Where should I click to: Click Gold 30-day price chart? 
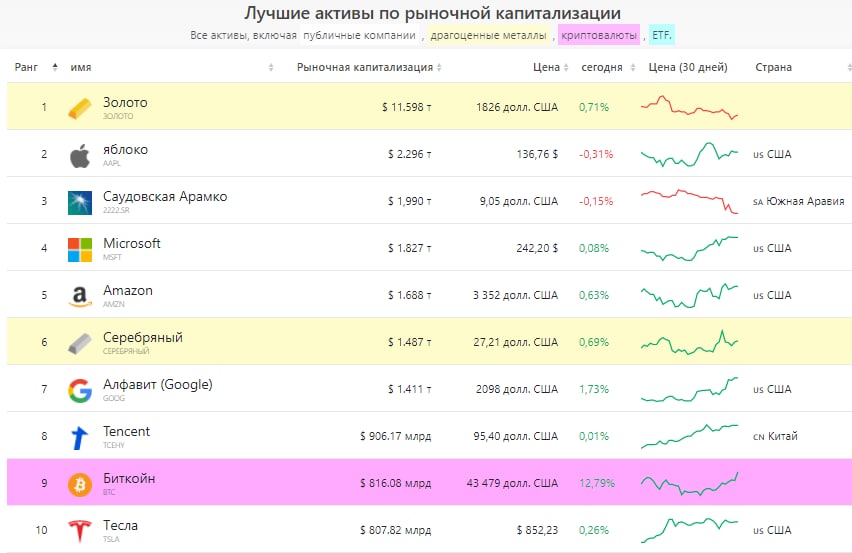click(689, 107)
